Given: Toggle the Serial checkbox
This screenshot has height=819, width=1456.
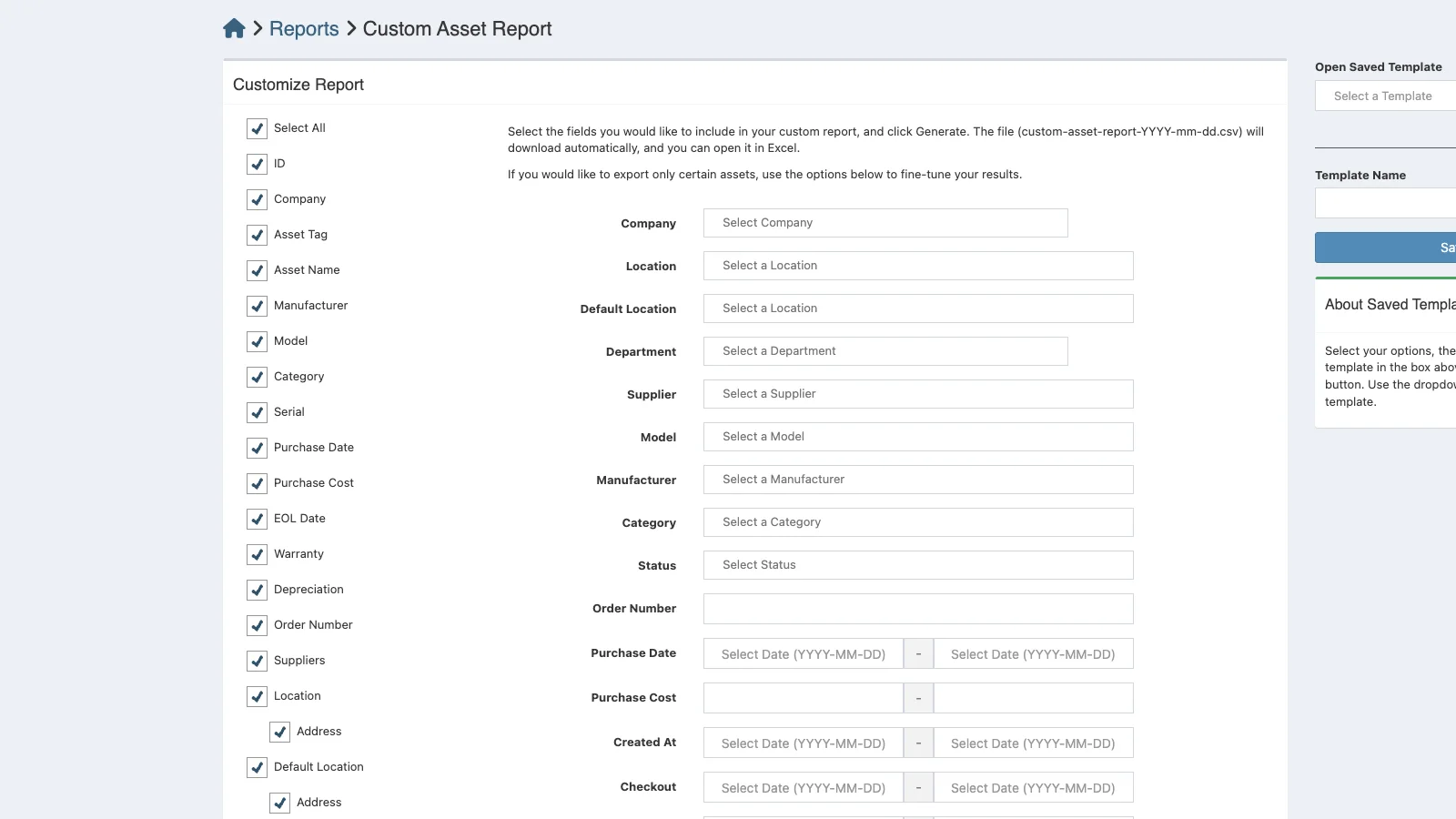Looking at the screenshot, I should tap(257, 412).
